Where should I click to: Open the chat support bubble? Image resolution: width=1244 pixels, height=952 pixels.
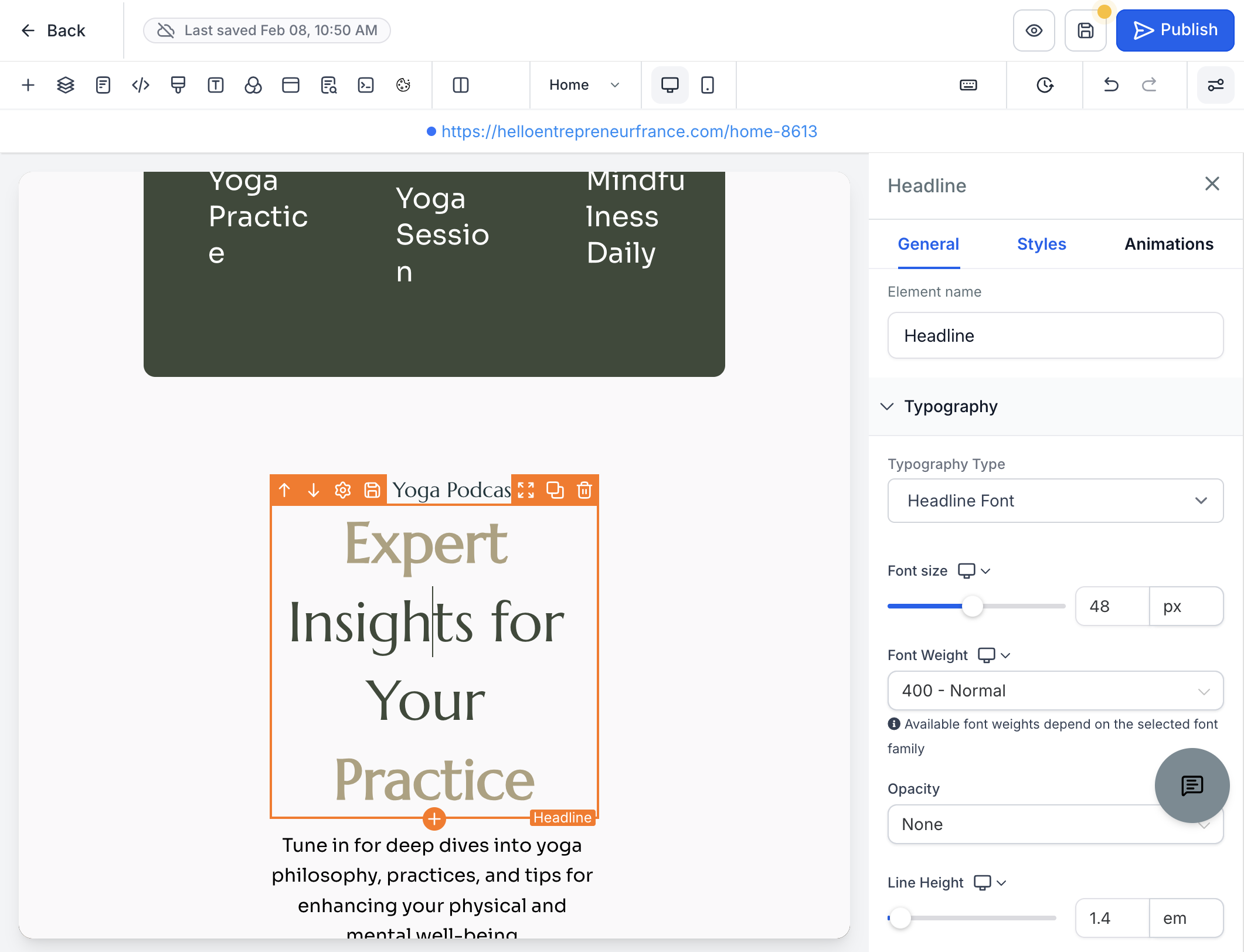pyautogui.click(x=1192, y=786)
